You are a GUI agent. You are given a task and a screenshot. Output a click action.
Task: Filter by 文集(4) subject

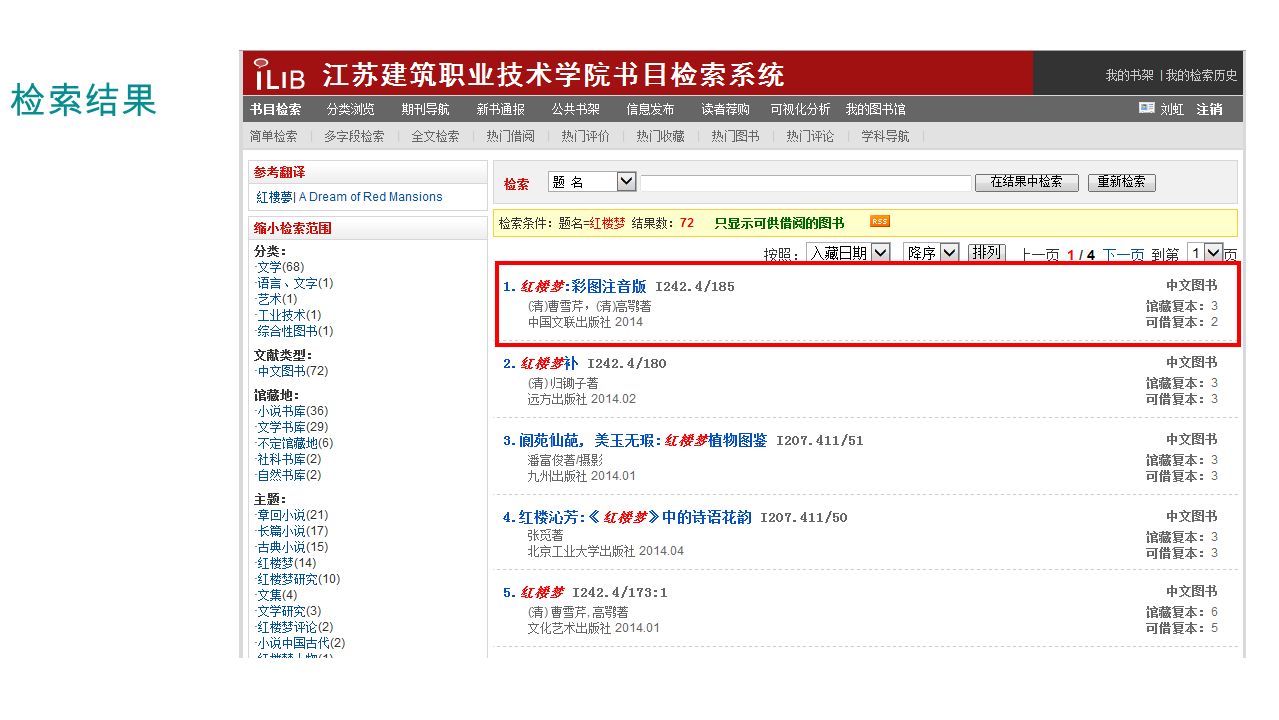pyautogui.click(x=277, y=595)
